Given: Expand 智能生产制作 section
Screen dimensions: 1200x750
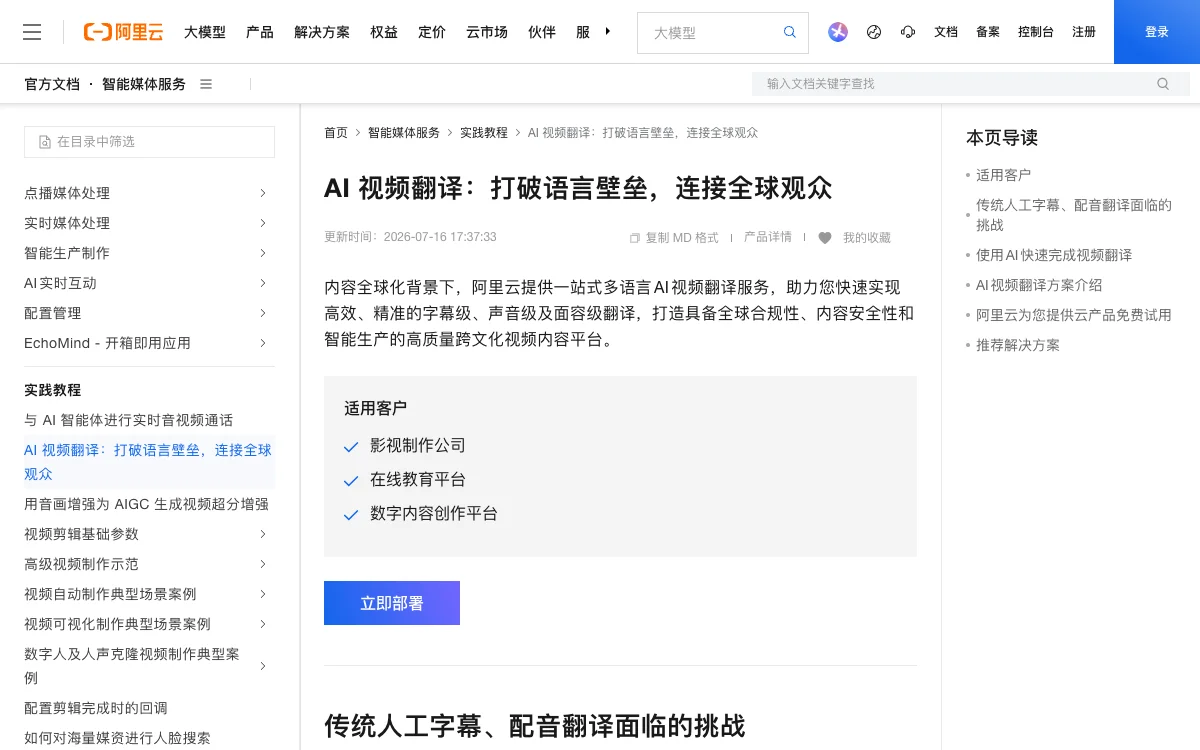Looking at the screenshot, I should pos(262,253).
